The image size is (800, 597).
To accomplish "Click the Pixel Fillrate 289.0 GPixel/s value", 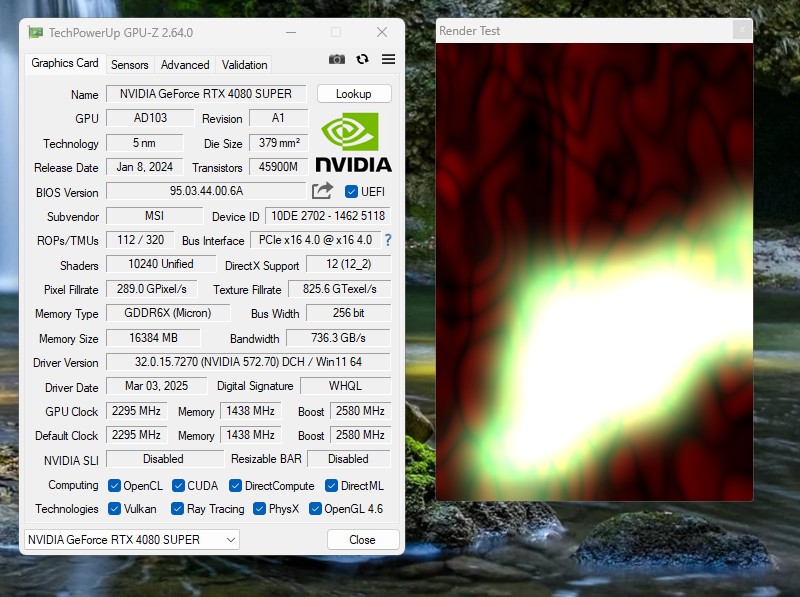I will (152, 289).
